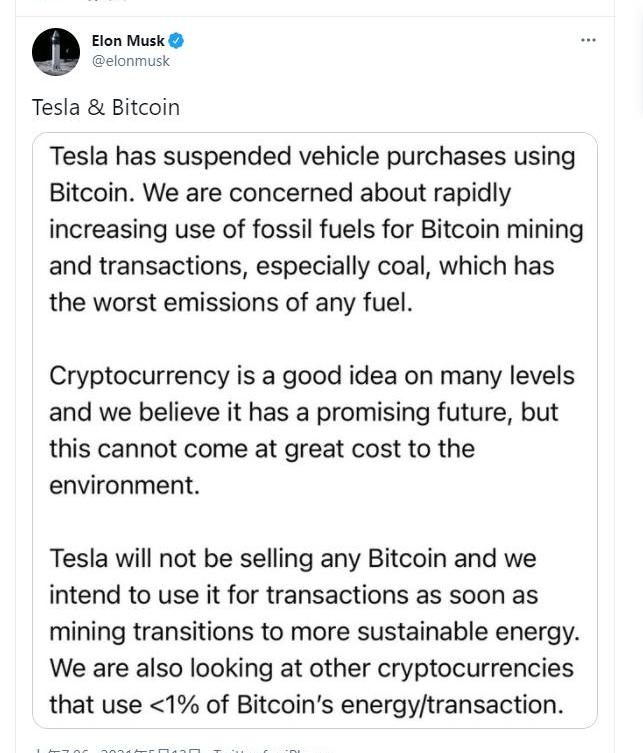Click "the worst emissions of any fuel" line
This screenshot has height=753, width=643.
click(x=231, y=303)
